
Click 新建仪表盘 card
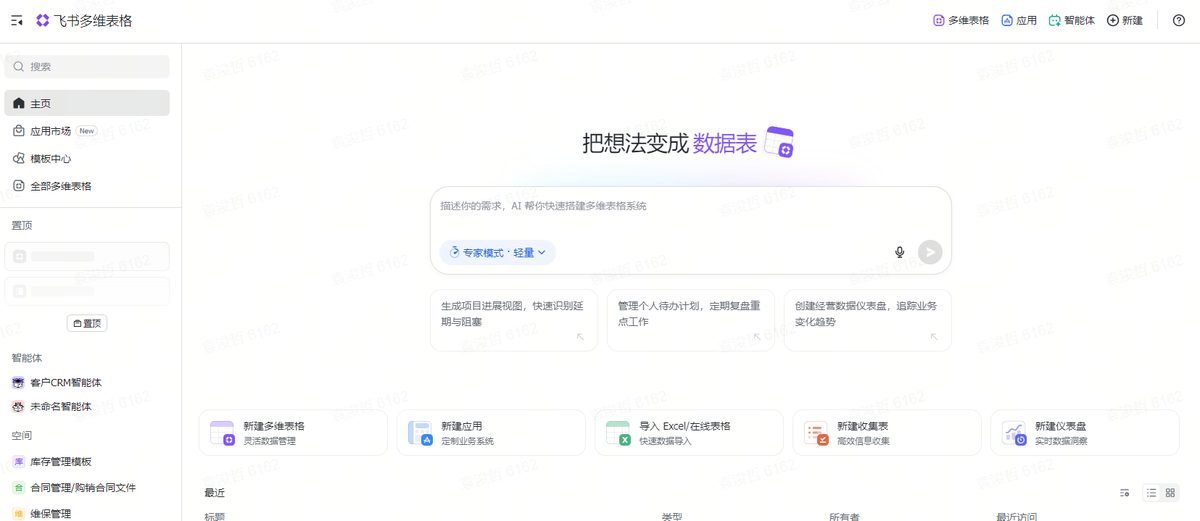[1085, 433]
